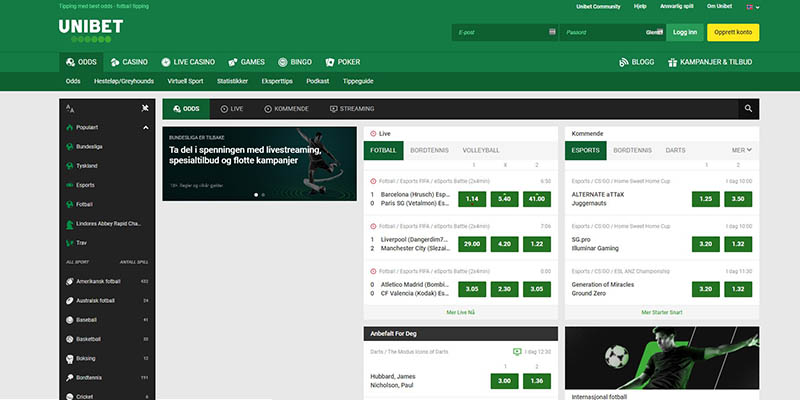Open Mer Starter Snart link
This screenshot has width=800, height=400.
[662, 312]
